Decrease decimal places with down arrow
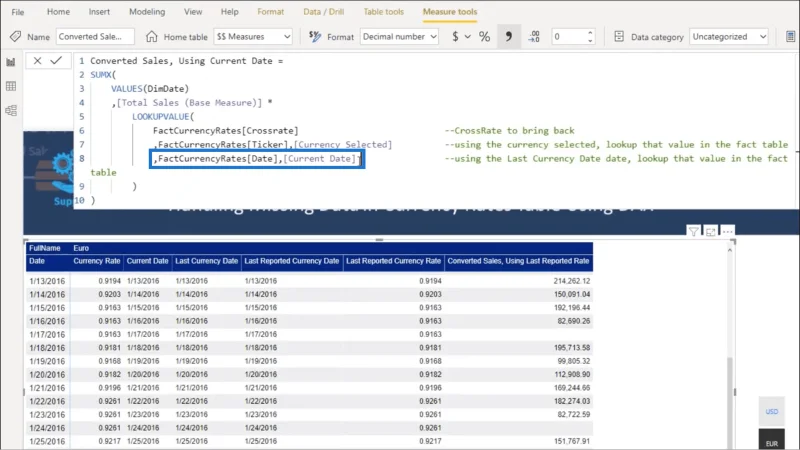 point(590,41)
